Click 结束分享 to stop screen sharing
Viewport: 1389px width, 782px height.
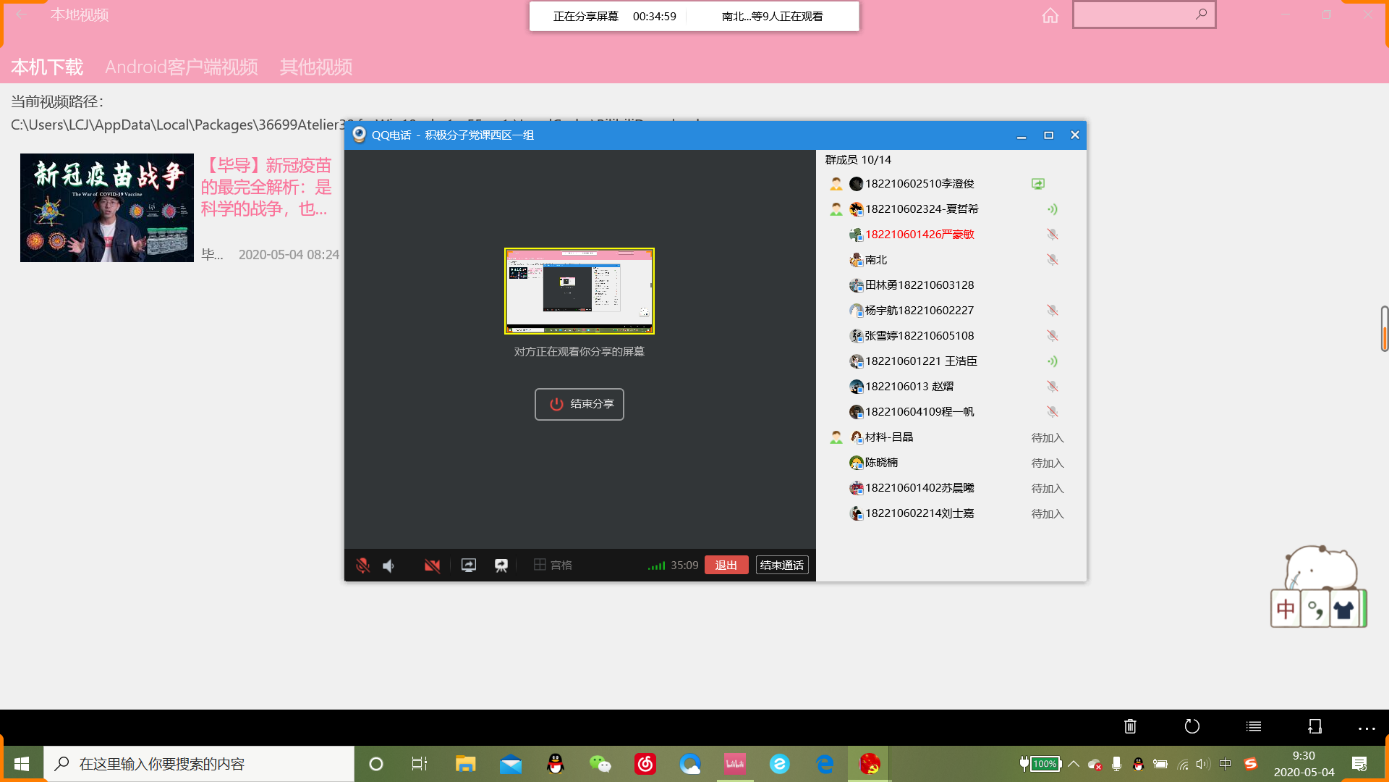(579, 404)
